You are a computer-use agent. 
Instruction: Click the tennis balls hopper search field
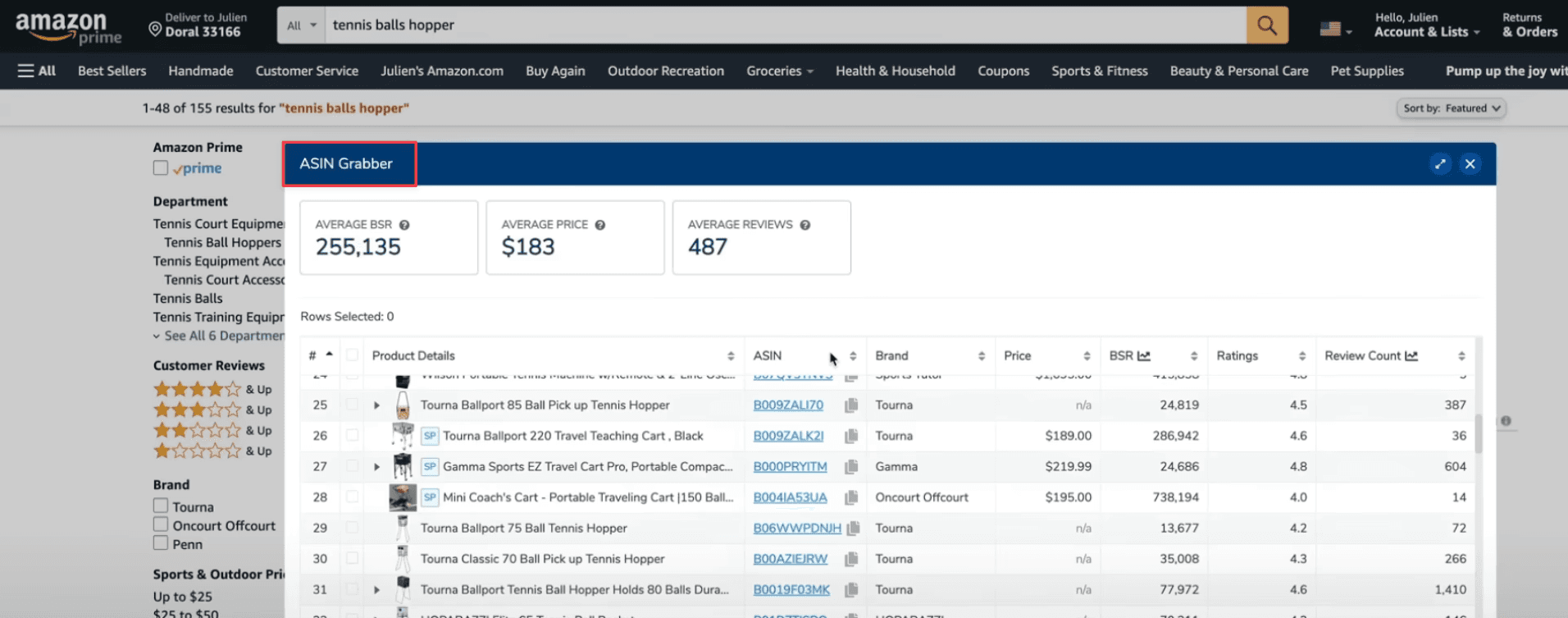pos(786,25)
